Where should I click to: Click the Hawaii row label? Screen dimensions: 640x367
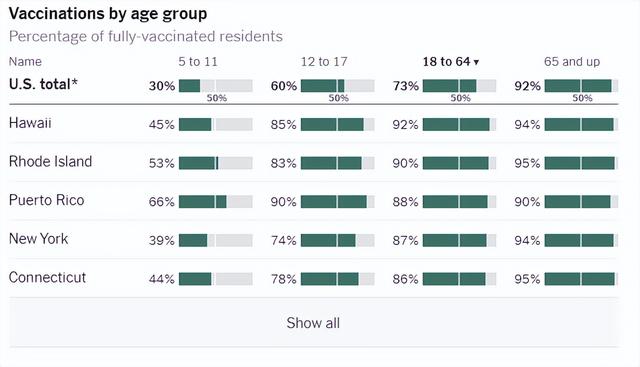(x=30, y=123)
